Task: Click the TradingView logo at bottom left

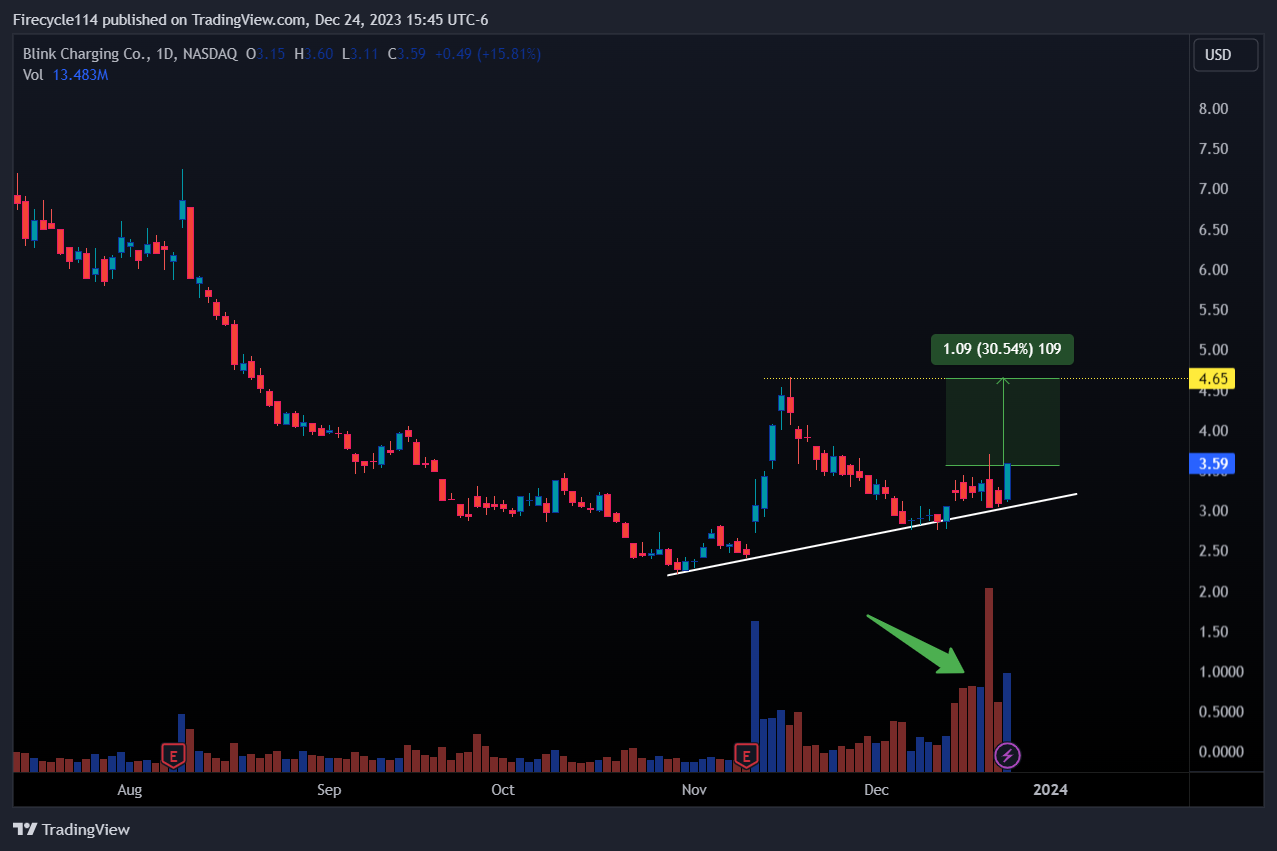Action: 71,829
